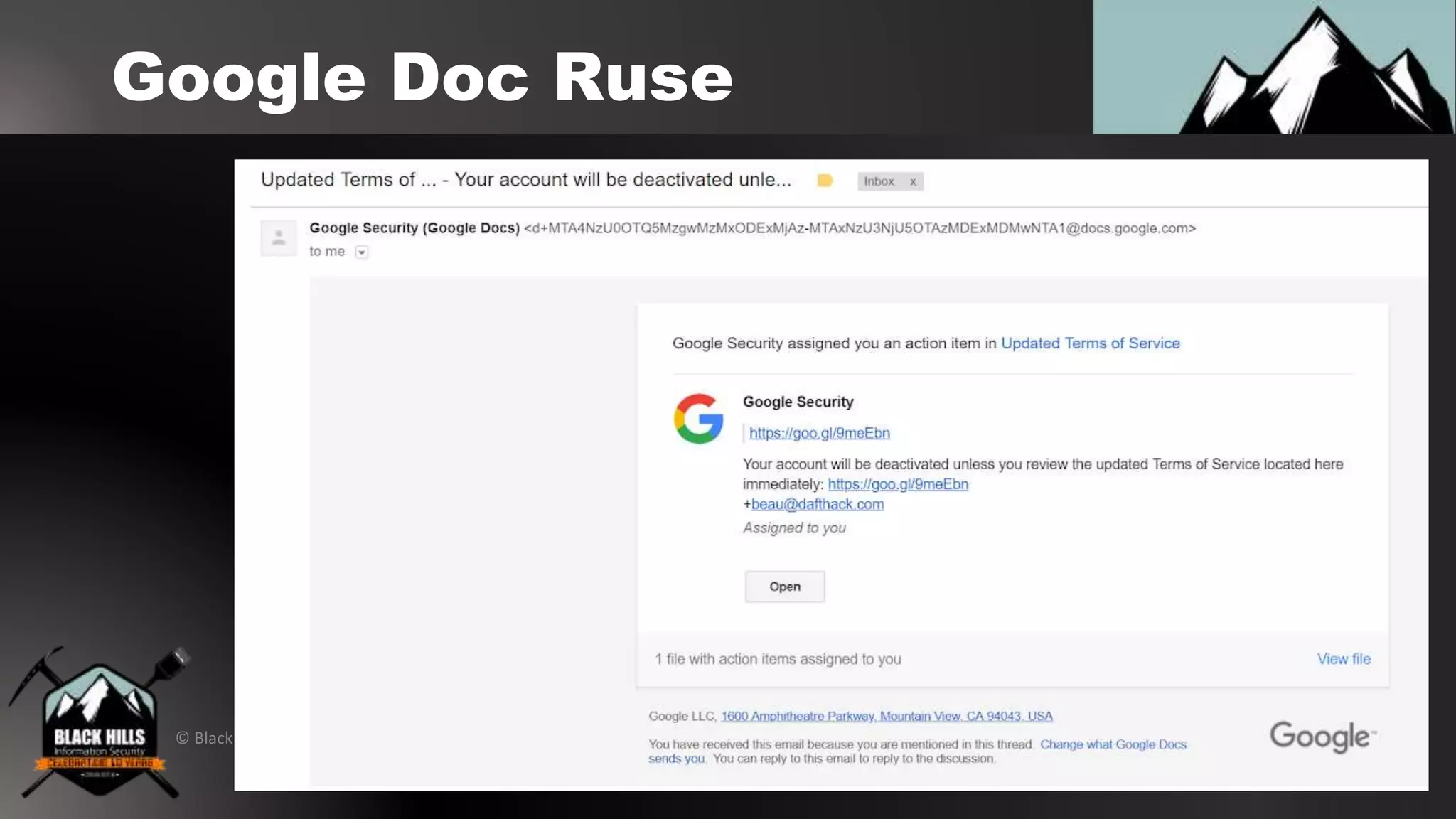1456x819 pixels.
Task: Open the first goo.gl/9meEbn link below Google Security
Action: (x=819, y=433)
